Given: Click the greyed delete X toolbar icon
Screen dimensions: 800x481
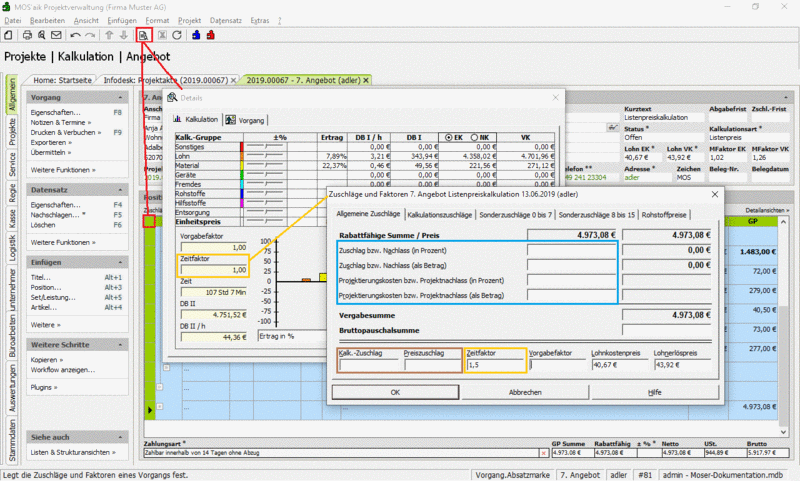Looking at the screenshot, I should [x=162, y=35].
